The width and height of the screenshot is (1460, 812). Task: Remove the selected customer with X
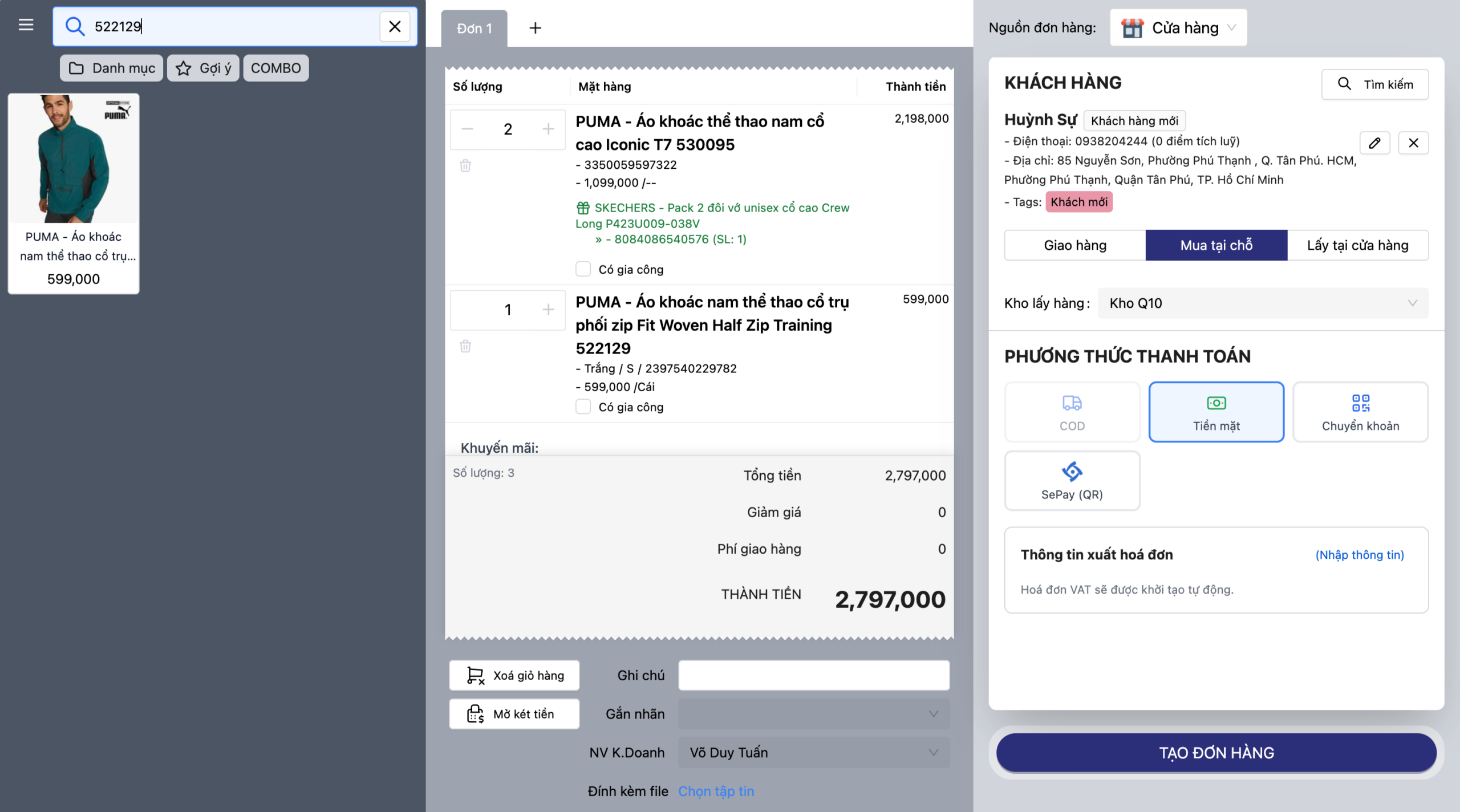(1413, 143)
